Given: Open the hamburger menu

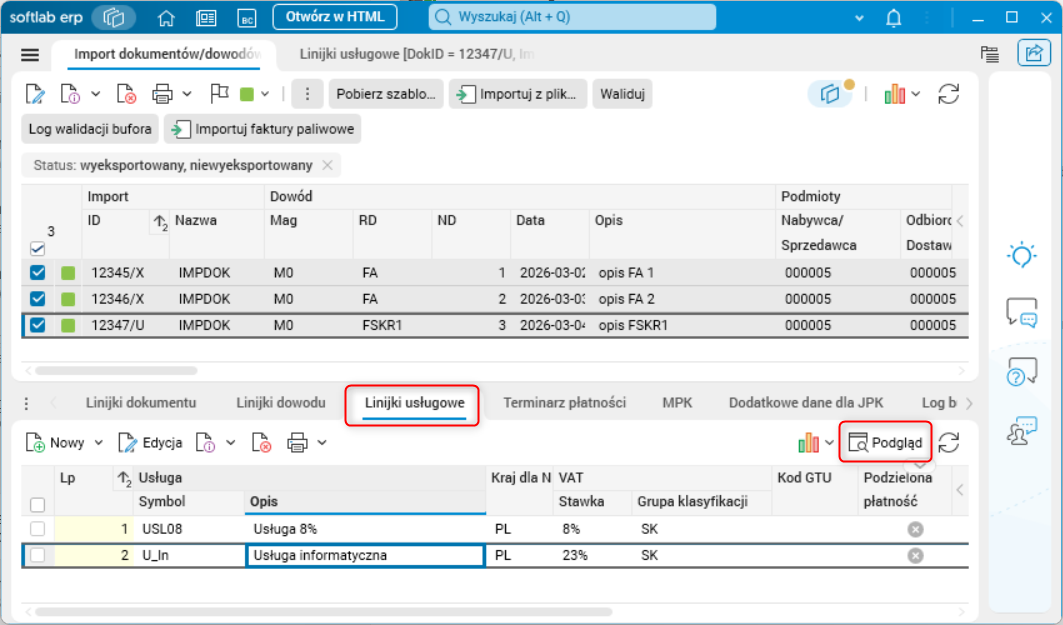Looking at the screenshot, I should tap(30, 55).
